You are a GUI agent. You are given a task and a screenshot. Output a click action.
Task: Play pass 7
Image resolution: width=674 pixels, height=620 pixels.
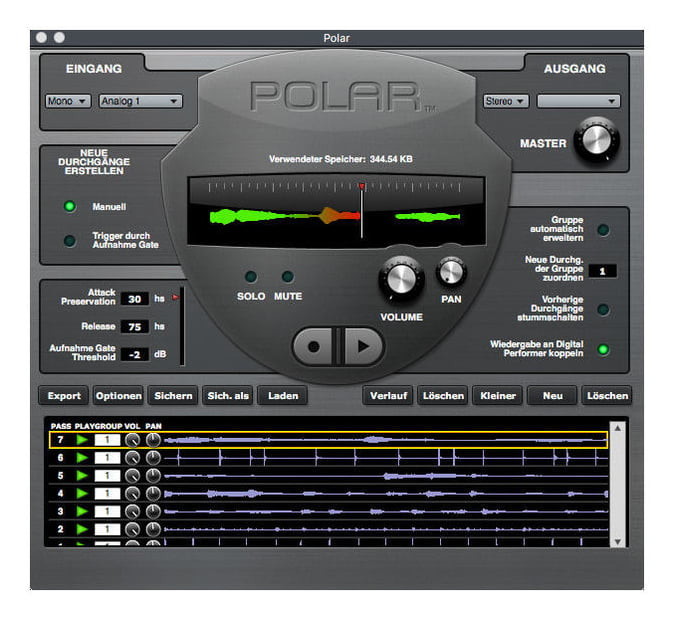82,440
